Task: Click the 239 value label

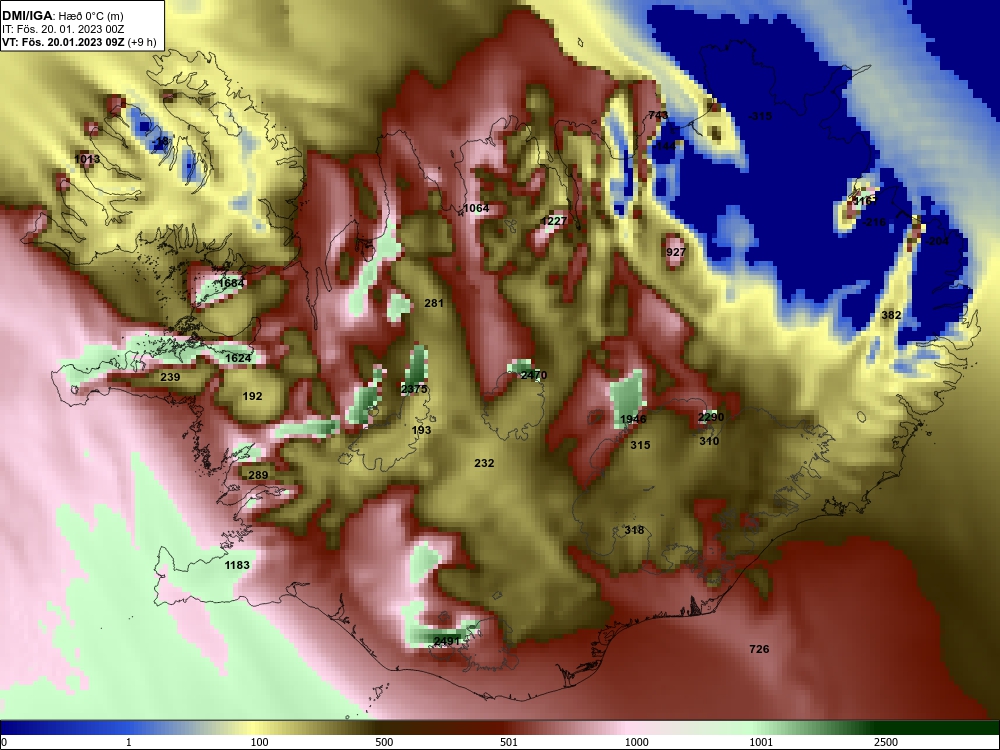Action: [x=170, y=378]
